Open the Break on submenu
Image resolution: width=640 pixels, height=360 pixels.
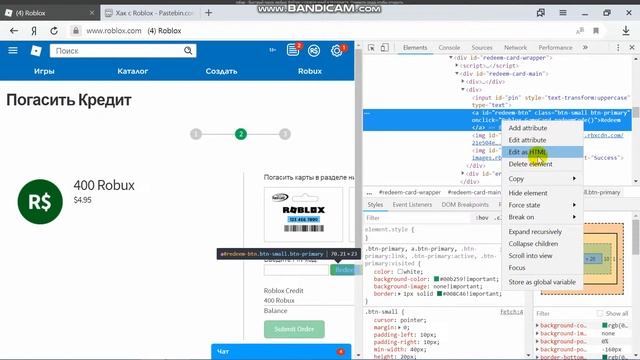pyautogui.click(x=542, y=217)
